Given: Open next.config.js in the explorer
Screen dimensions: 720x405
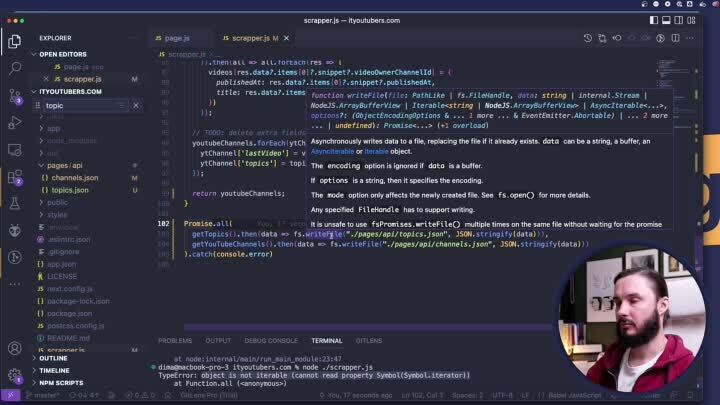Looking at the screenshot, I should [70, 289].
